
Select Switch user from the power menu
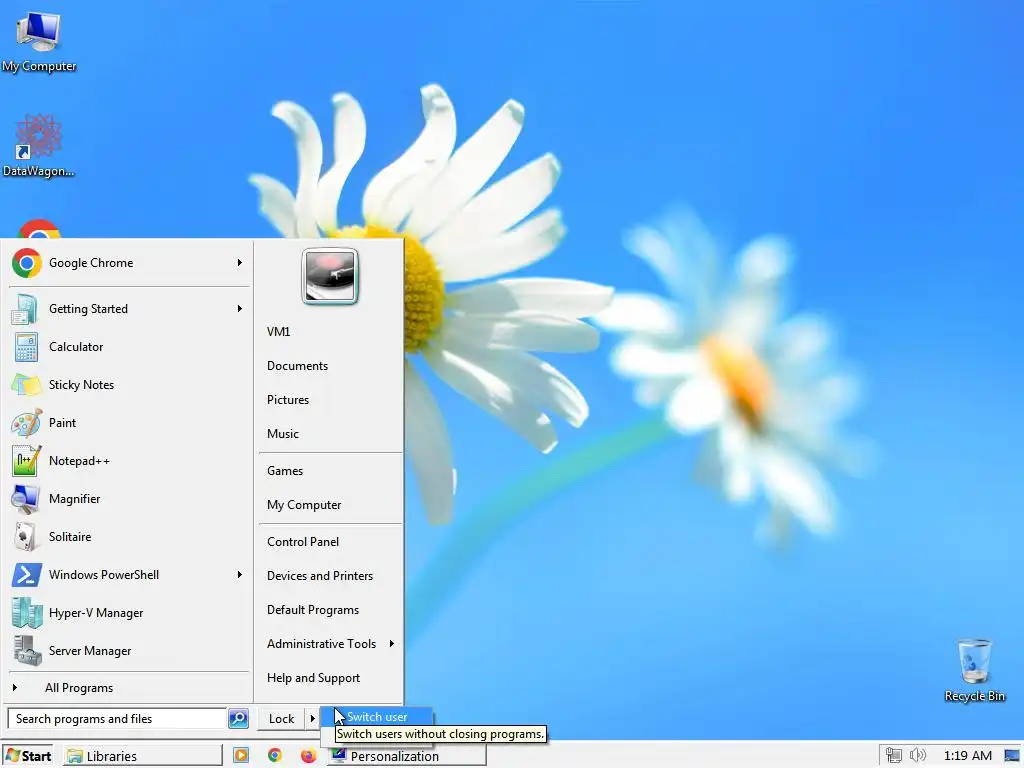[377, 716]
